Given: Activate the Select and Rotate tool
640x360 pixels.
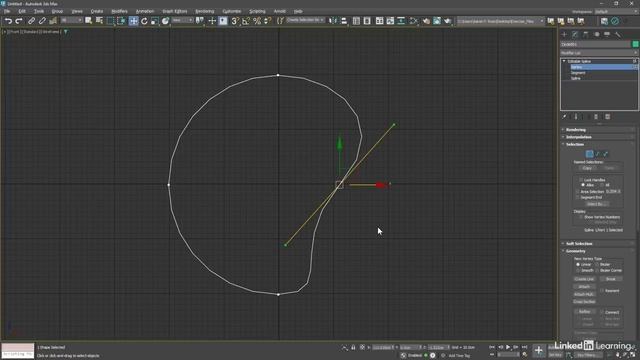Looking at the screenshot, I should (x=144, y=21).
